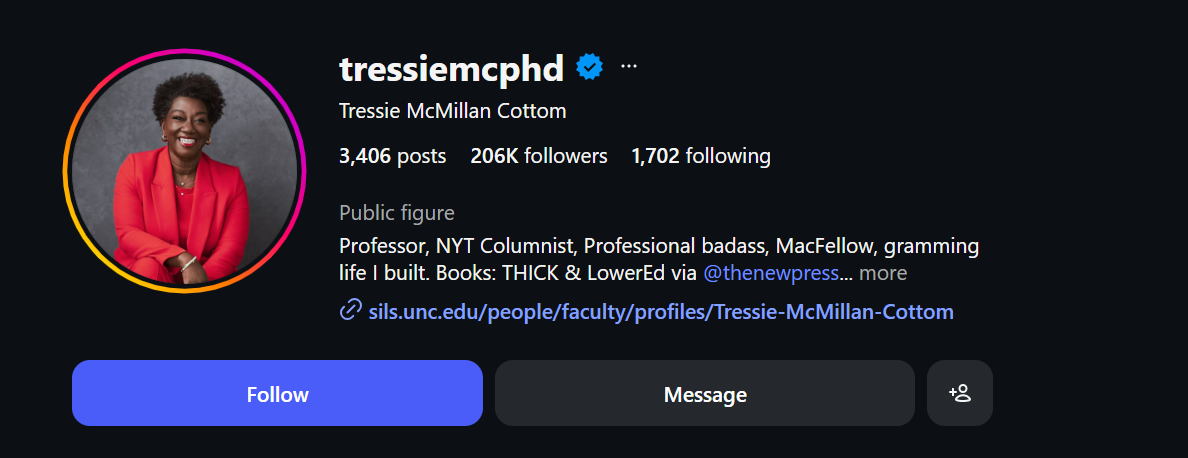
Task: Click the suggested people icon button
Action: pyautogui.click(x=959, y=393)
